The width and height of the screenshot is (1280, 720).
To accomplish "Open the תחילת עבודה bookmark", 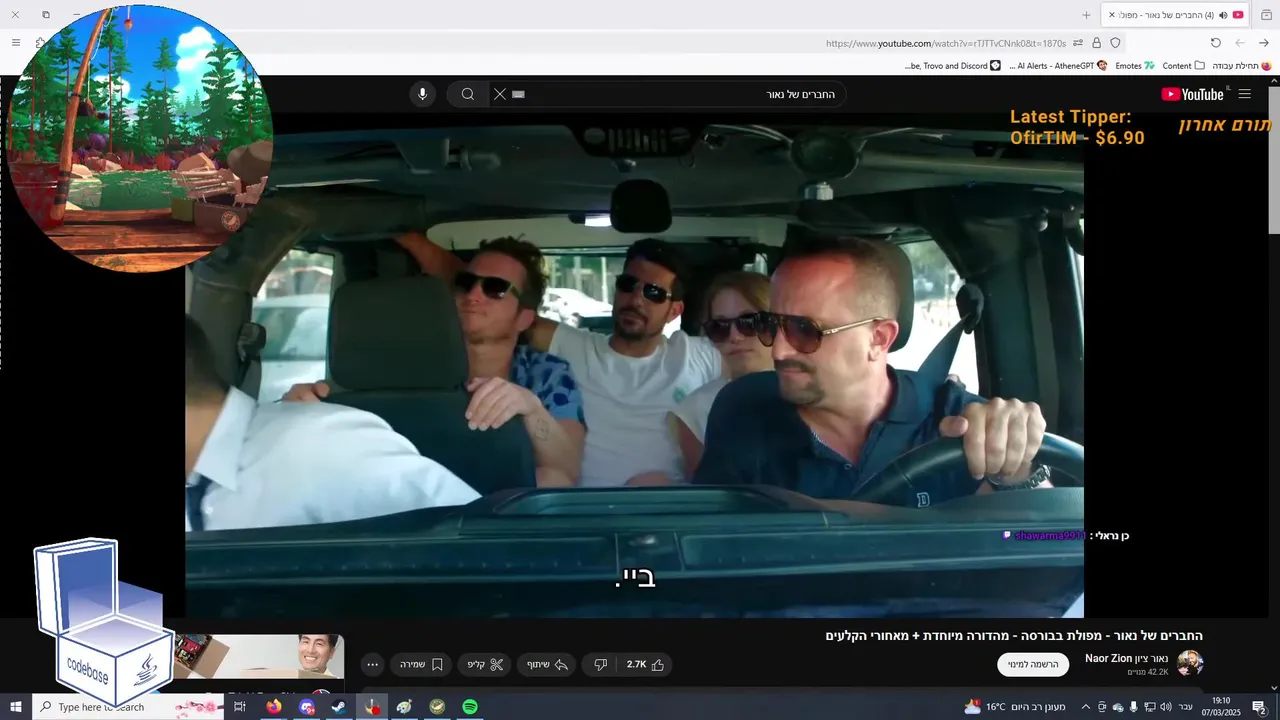I will click(1241, 66).
